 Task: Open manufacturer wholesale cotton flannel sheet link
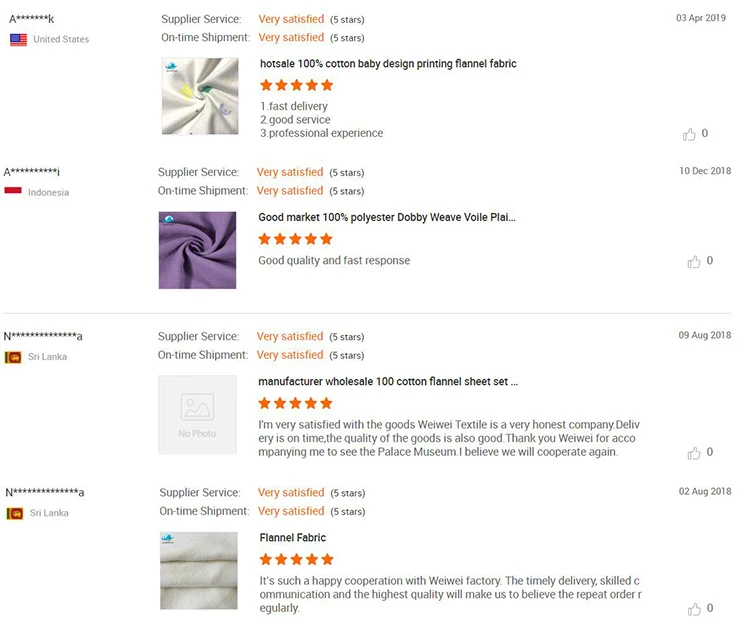pyautogui.click(x=388, y=382)
